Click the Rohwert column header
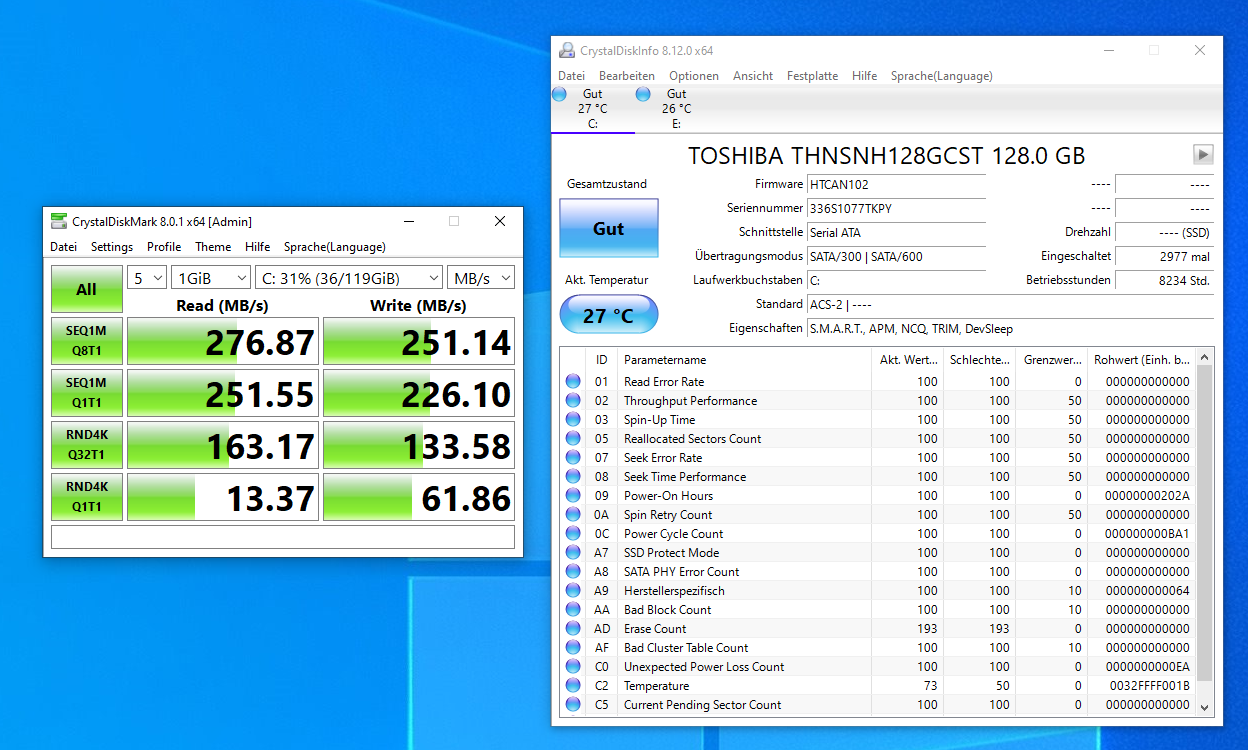This screenshot has width=1248, height=750. point(1140,359)
